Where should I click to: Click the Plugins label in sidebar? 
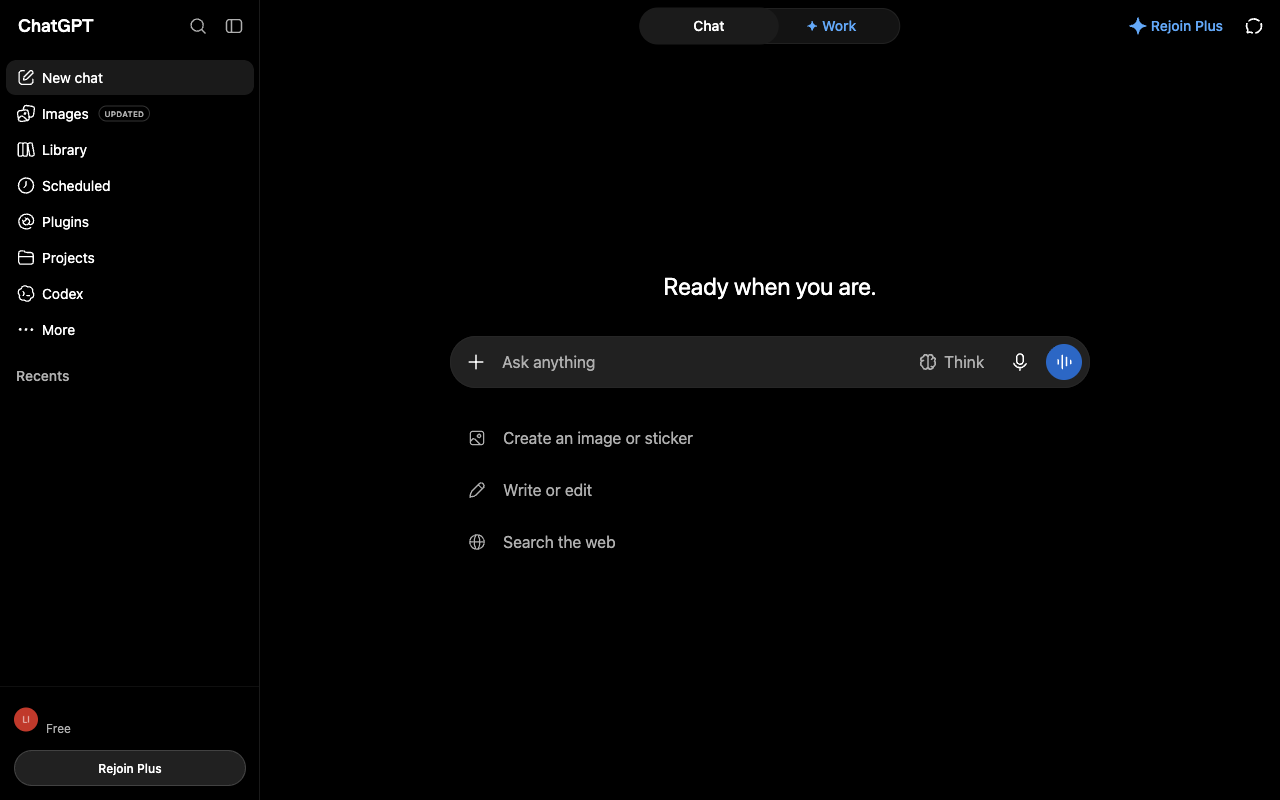coord(65,222)
